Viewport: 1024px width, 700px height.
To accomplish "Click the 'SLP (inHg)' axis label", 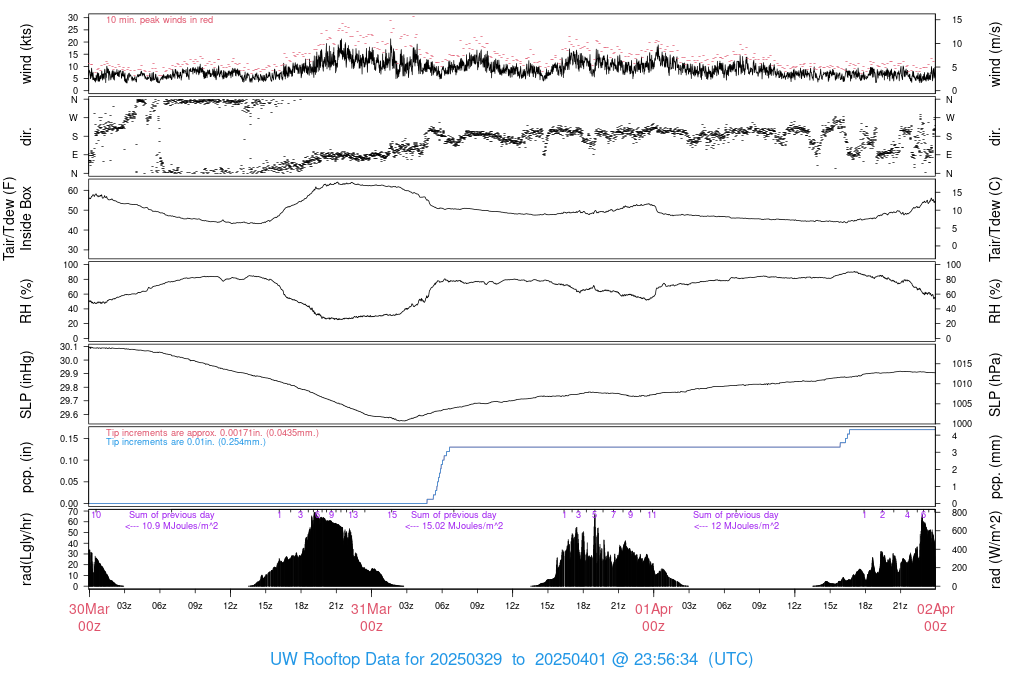I will click(26, 385).
